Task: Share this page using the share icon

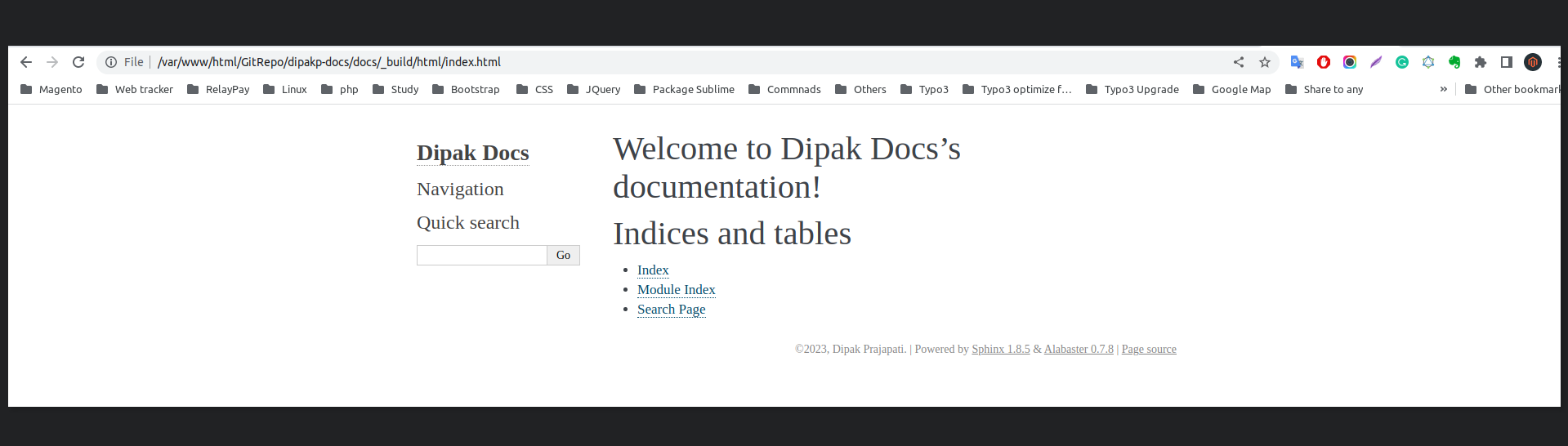Action: coord(1239,62)
